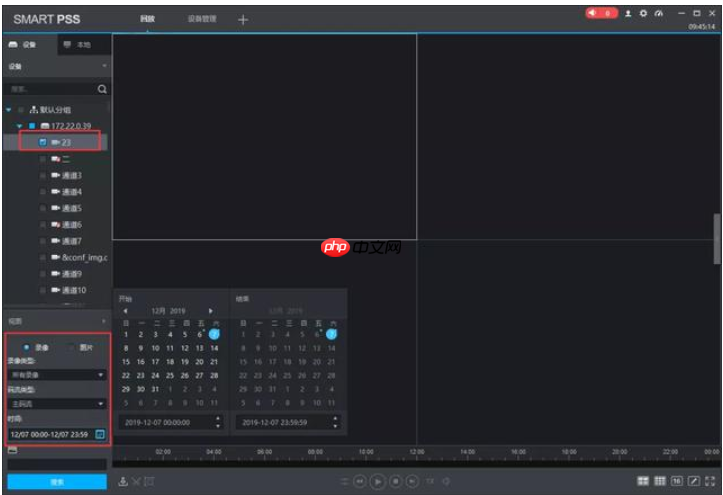Pick highlighted day 7 in end calendar
The width and height of the screenshot is (723, 495).
click(x=332, y=334)
